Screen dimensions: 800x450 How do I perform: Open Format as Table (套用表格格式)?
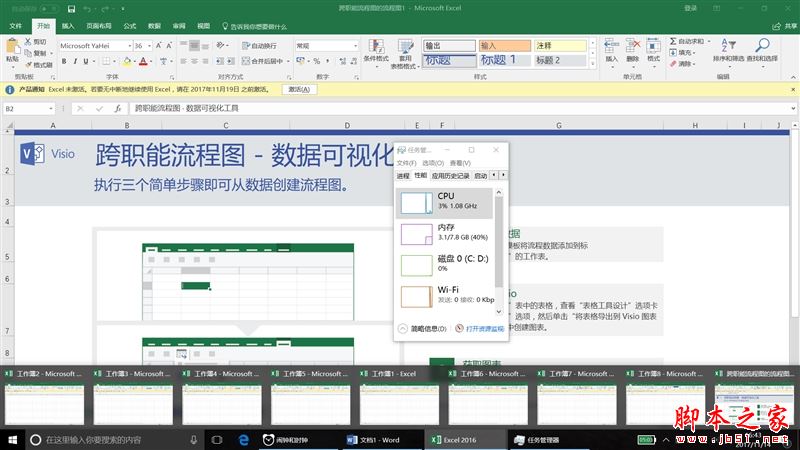(405, 54)
